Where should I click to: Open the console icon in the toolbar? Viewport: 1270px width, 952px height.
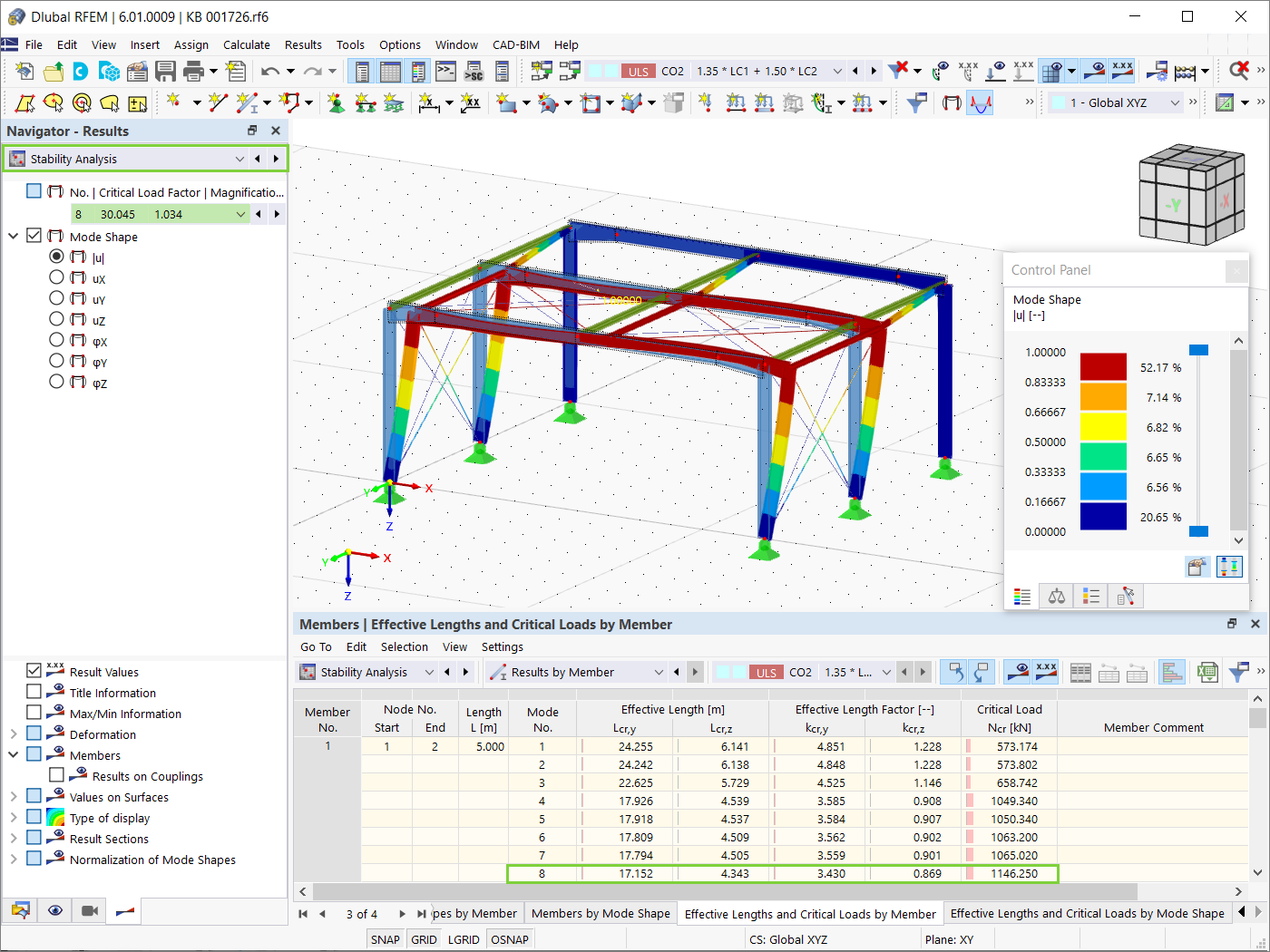coord(445,71)
